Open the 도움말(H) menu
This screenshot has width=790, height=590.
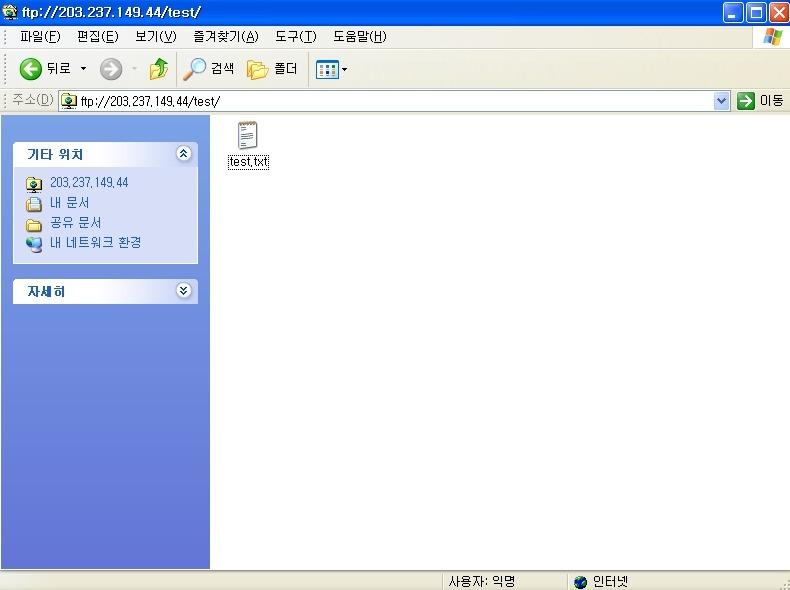pos(360,36)
